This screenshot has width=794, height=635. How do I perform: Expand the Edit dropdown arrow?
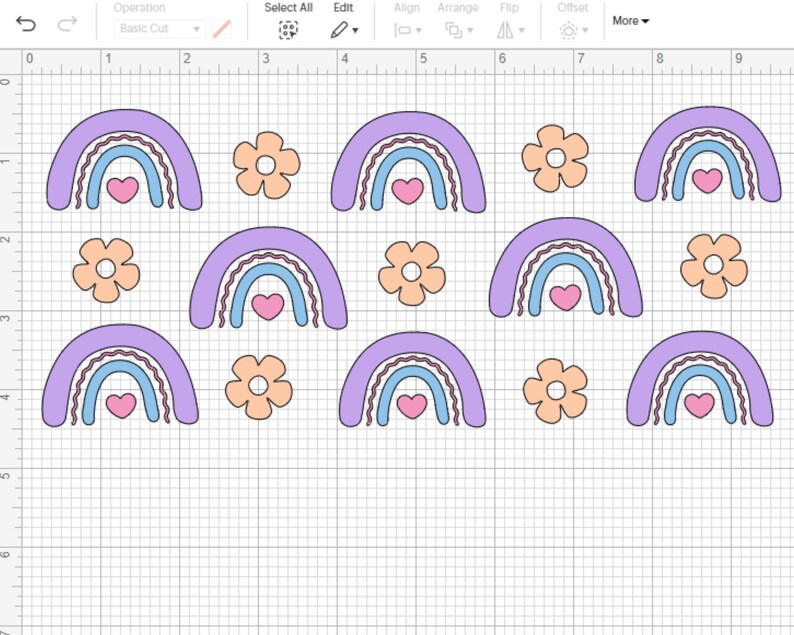(355, 30)
